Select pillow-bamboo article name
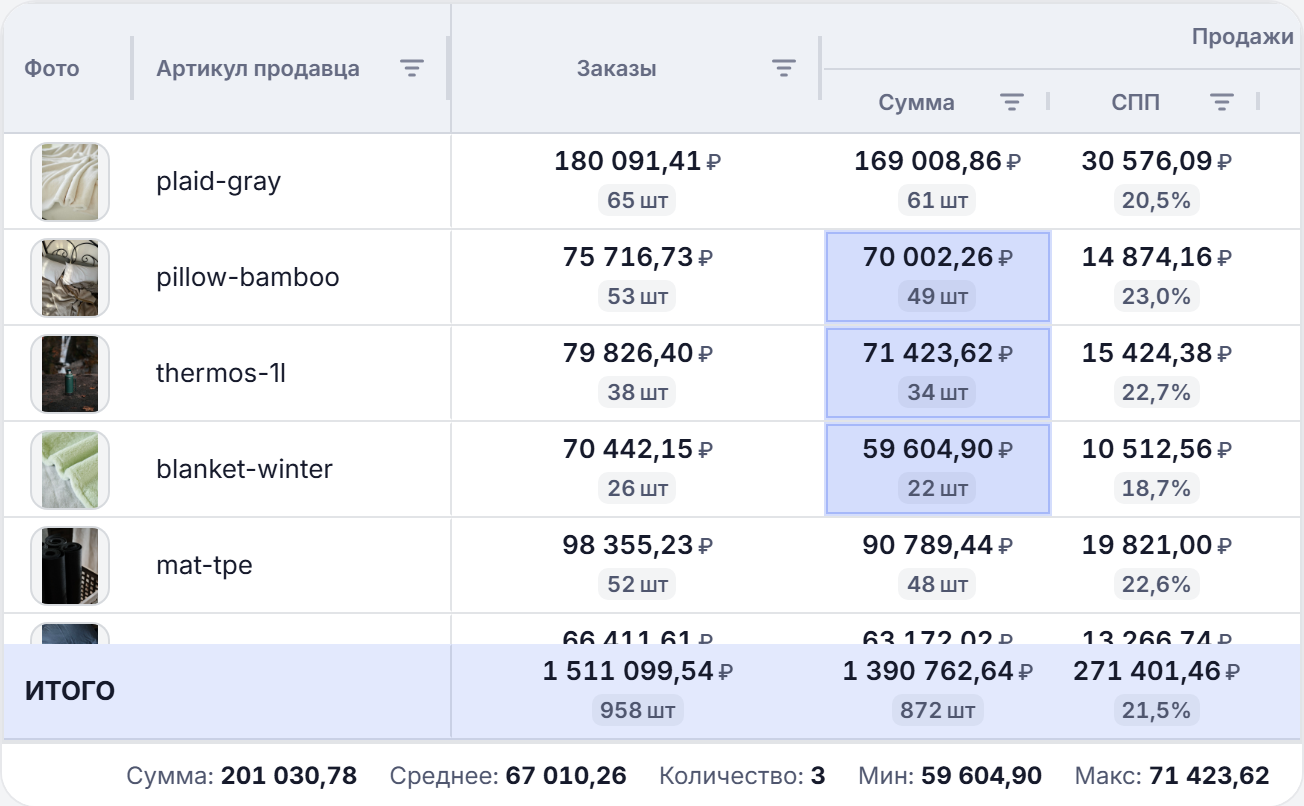 [247, 277]
